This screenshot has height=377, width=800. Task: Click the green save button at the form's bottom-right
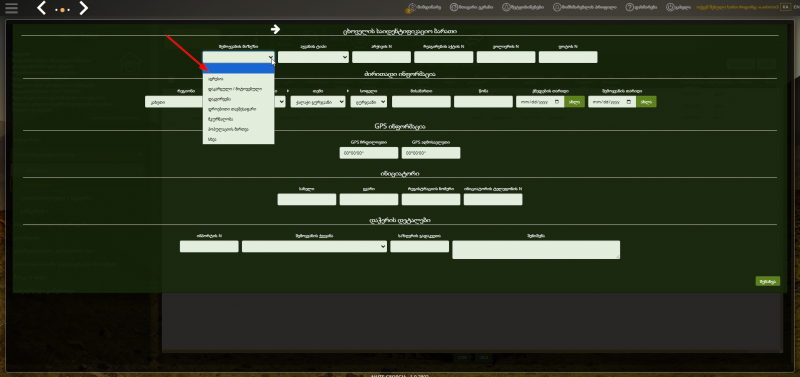pos(767,281)
